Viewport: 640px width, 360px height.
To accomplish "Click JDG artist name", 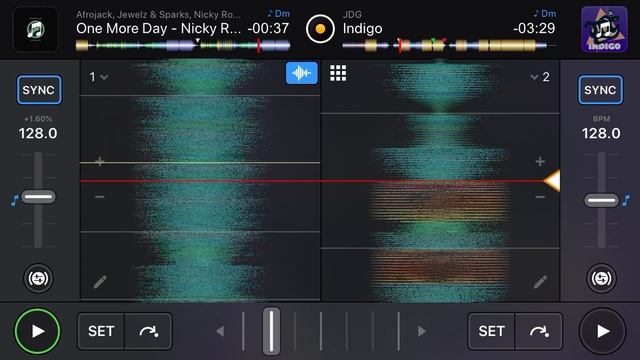I will pos(352,14).
